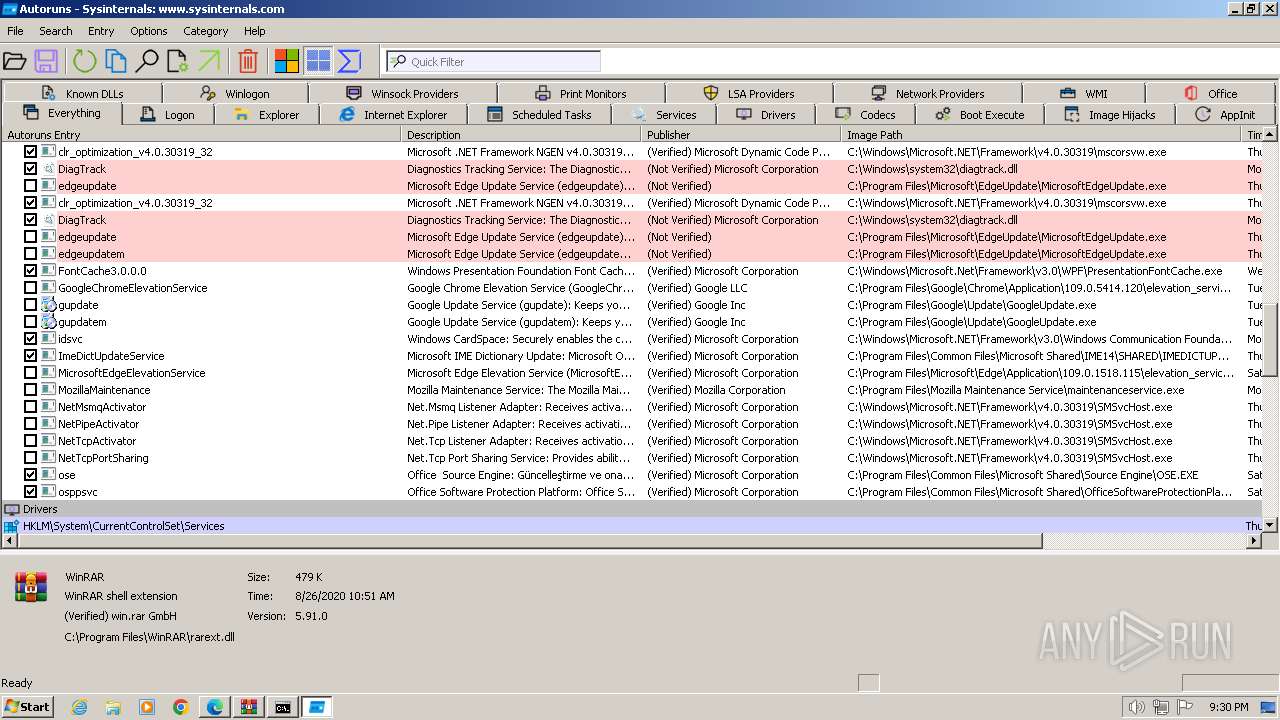The height and width of the screenshot is (720, 1280).
Task: Sort by Publisher column header
Action: (741, 135)
